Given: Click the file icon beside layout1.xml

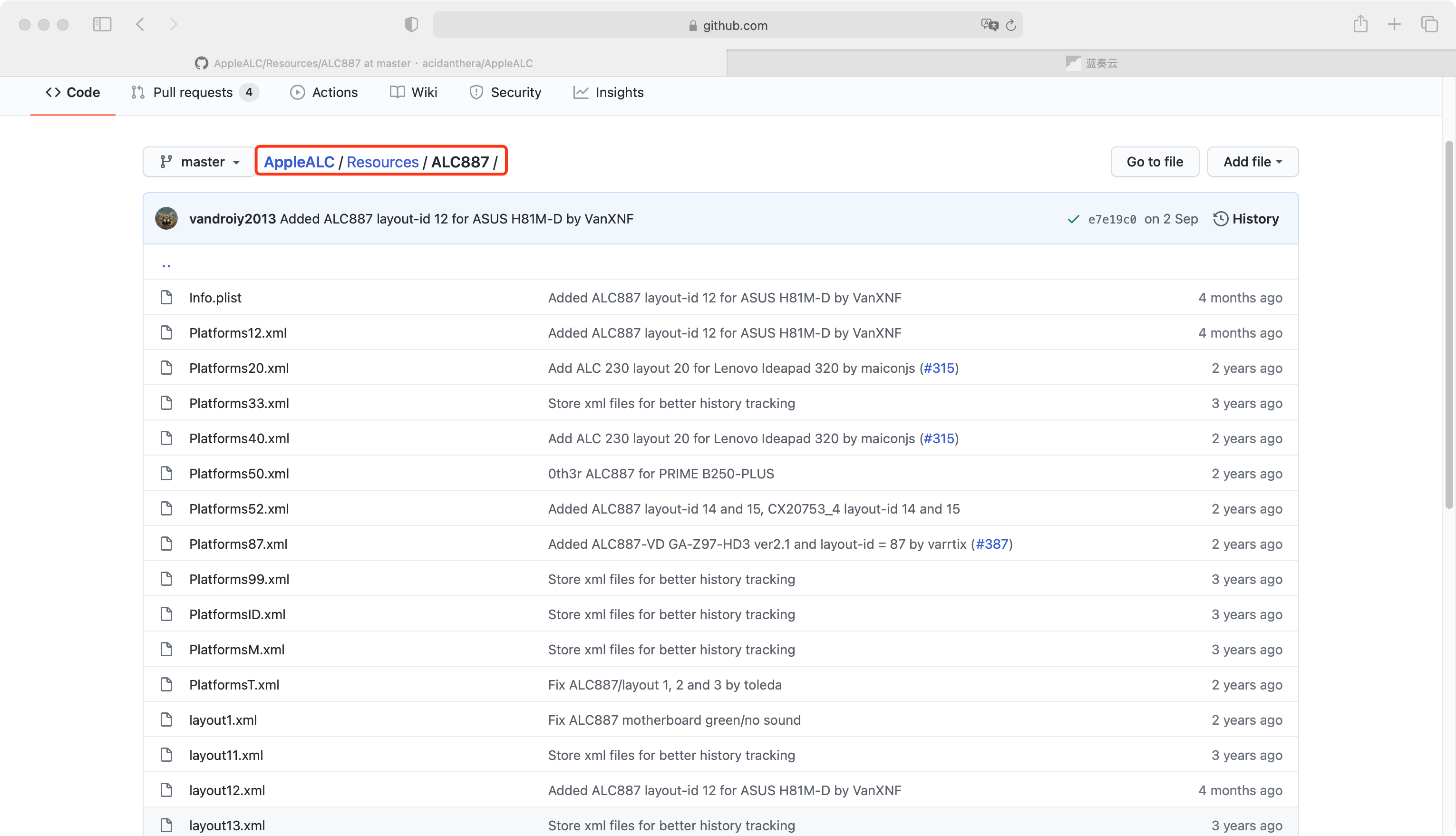Looking at the screenshot, I should [166, 720].
